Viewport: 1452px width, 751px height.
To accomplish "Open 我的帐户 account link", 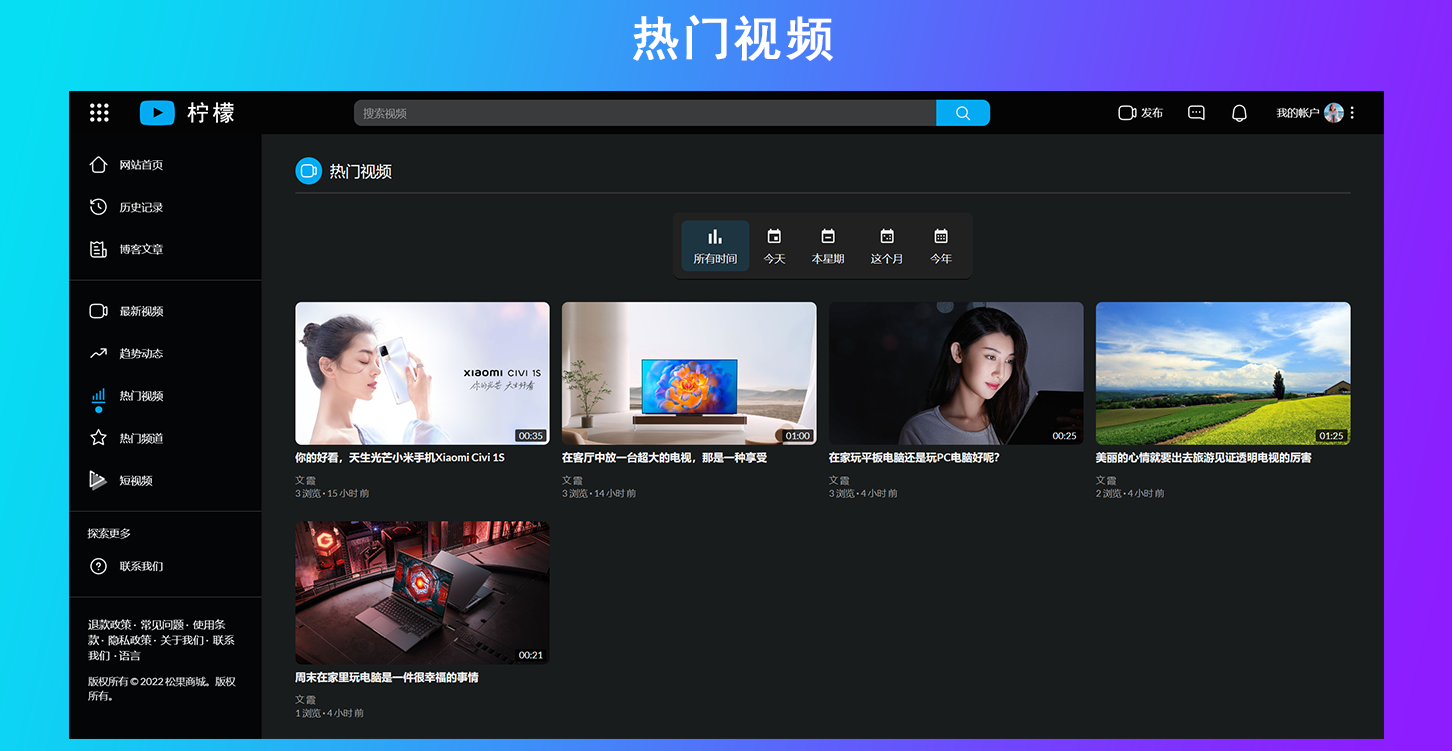I will [x=1298, y=113].
